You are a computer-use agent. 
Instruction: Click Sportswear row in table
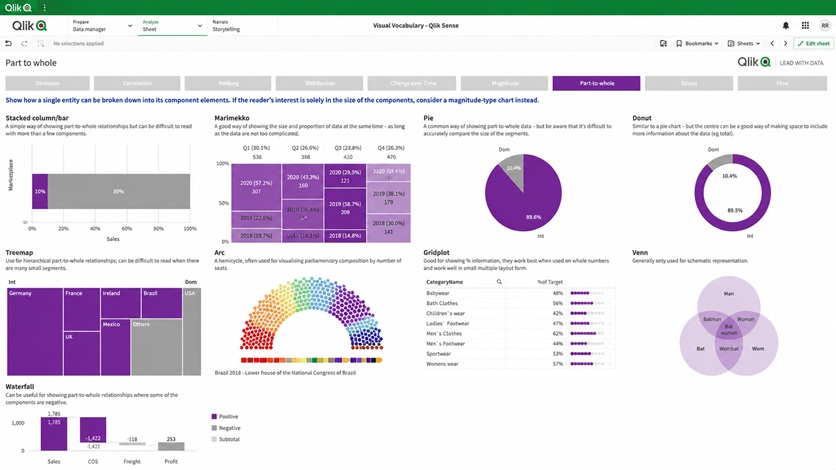coord(519,354)
